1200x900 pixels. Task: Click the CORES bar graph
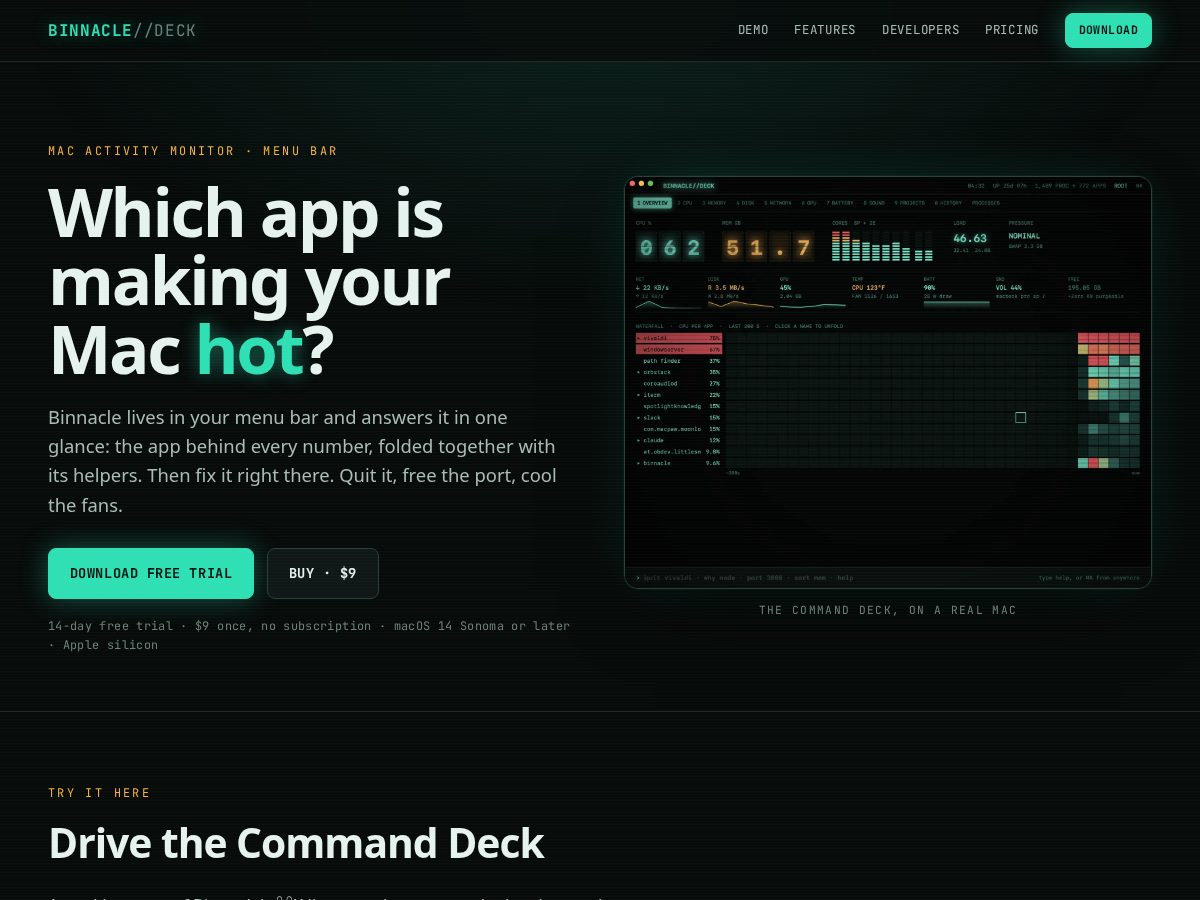pos(882,246)
